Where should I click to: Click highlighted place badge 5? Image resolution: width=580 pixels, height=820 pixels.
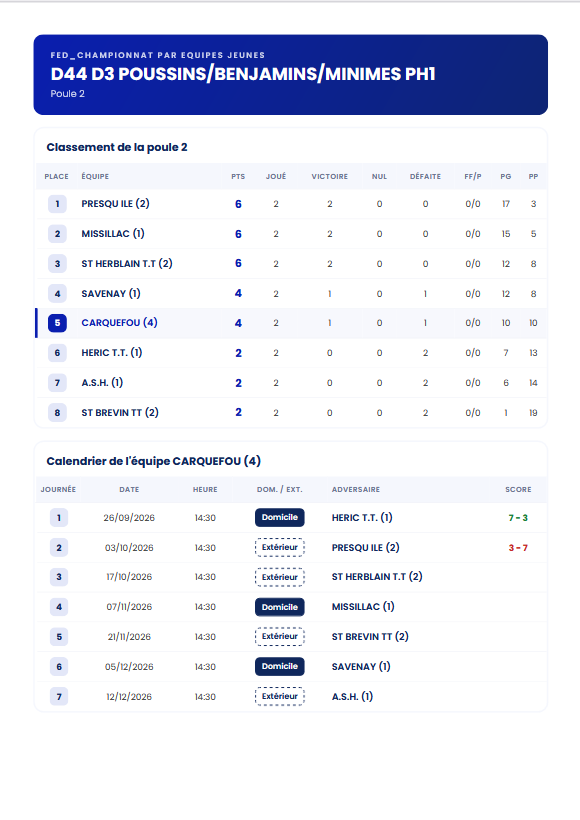[x=57, y=323]
